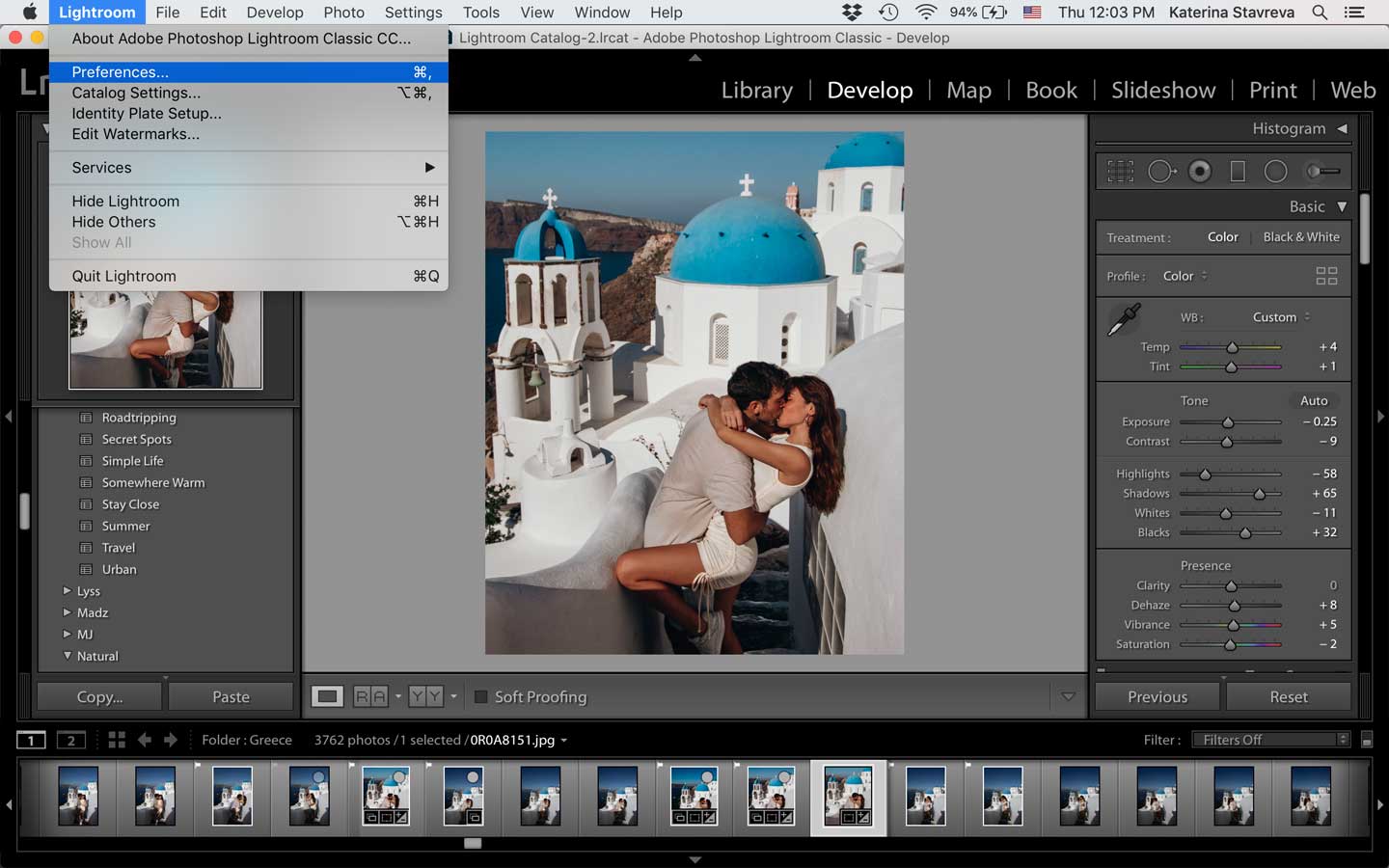Choose Preferences… from Lightroom menu
1389x868 pixels.
point(249,72)
